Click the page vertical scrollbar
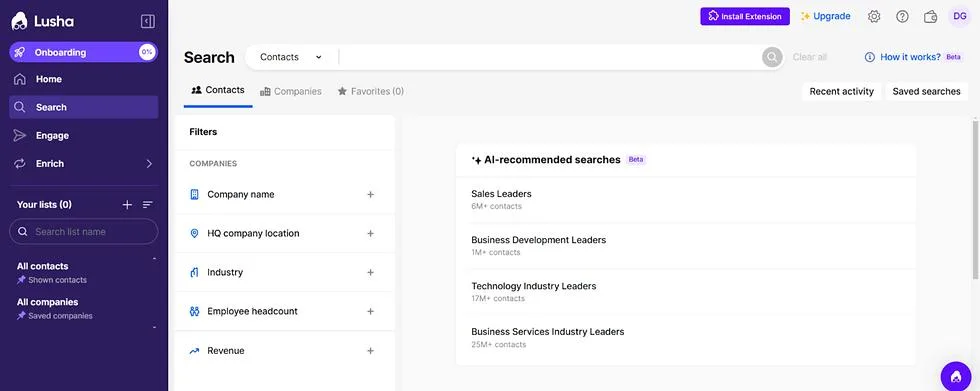Viewport: 980px width, 391px height. (x=976, y=200)
